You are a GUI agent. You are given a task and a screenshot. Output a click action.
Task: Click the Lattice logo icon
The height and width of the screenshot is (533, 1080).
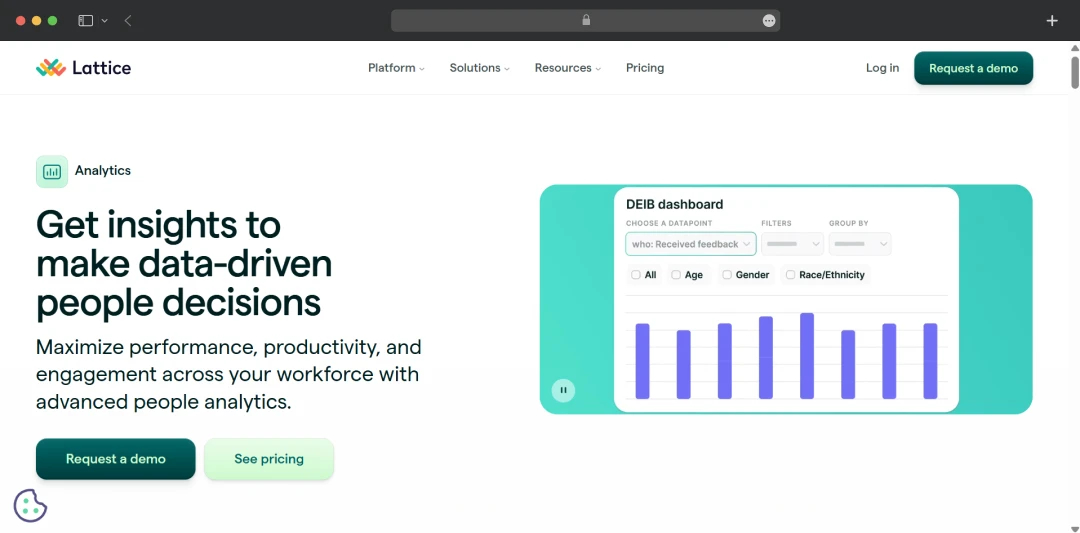click(51, 67)
